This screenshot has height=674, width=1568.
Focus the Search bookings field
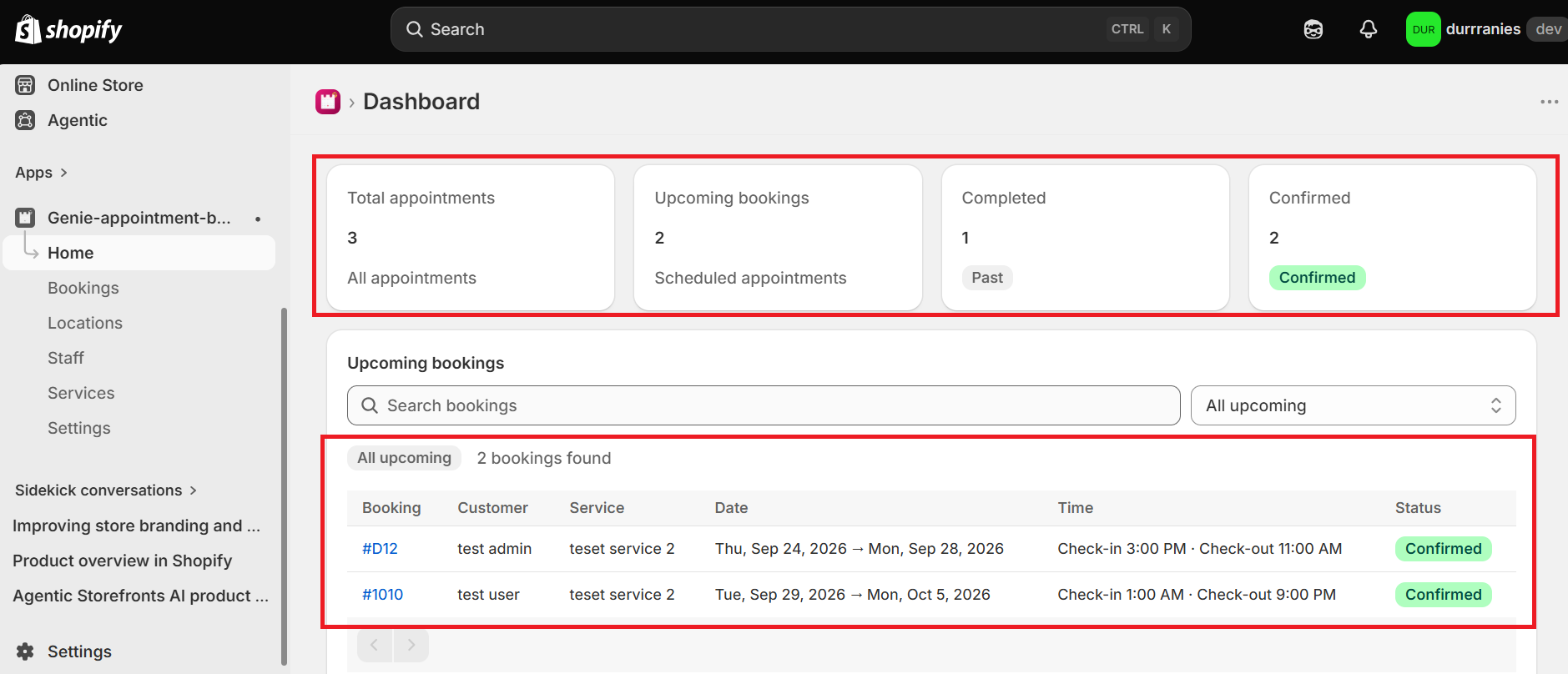point(764,405)
